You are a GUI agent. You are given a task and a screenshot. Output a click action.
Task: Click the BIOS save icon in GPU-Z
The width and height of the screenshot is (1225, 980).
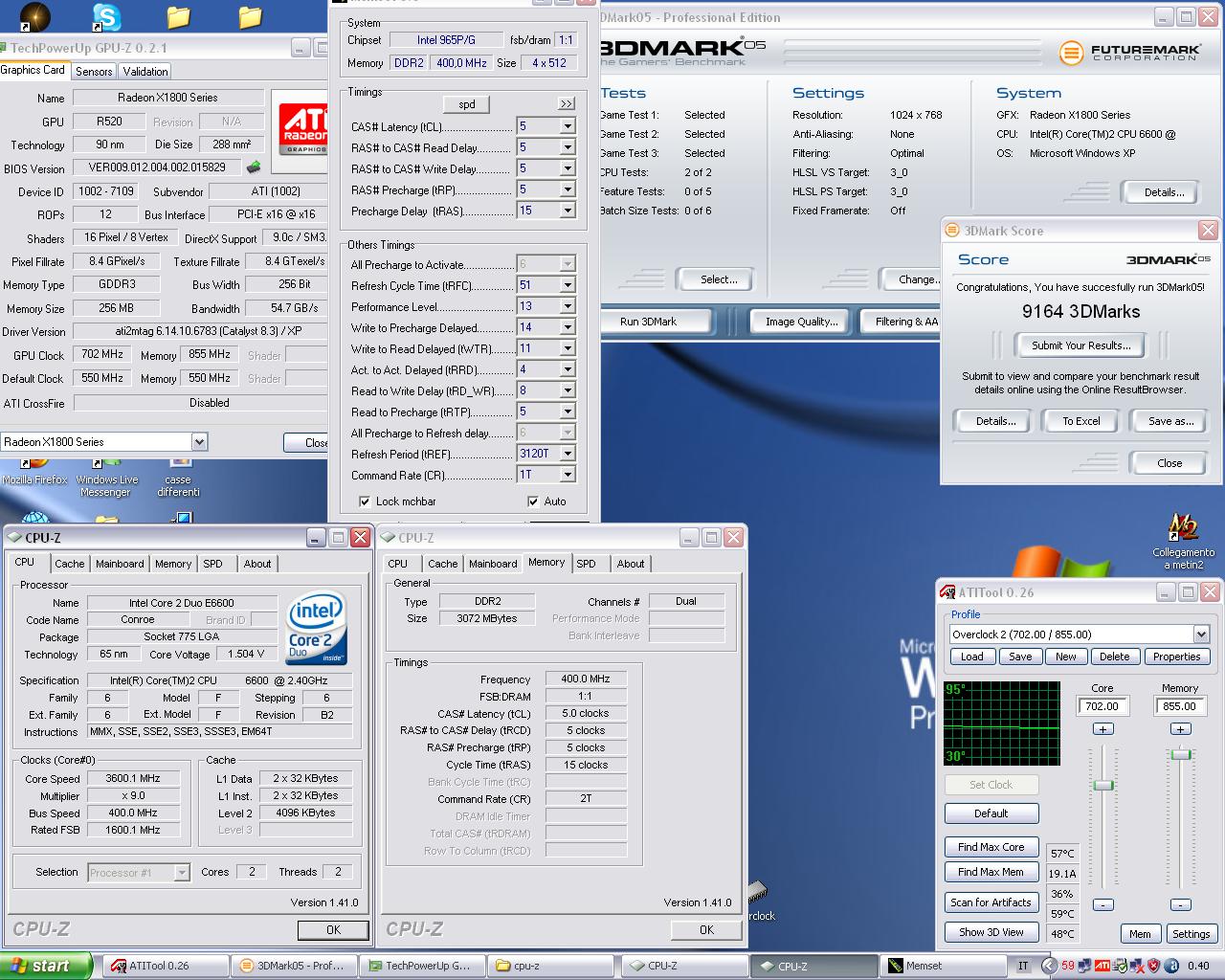(x=254, y=167)
